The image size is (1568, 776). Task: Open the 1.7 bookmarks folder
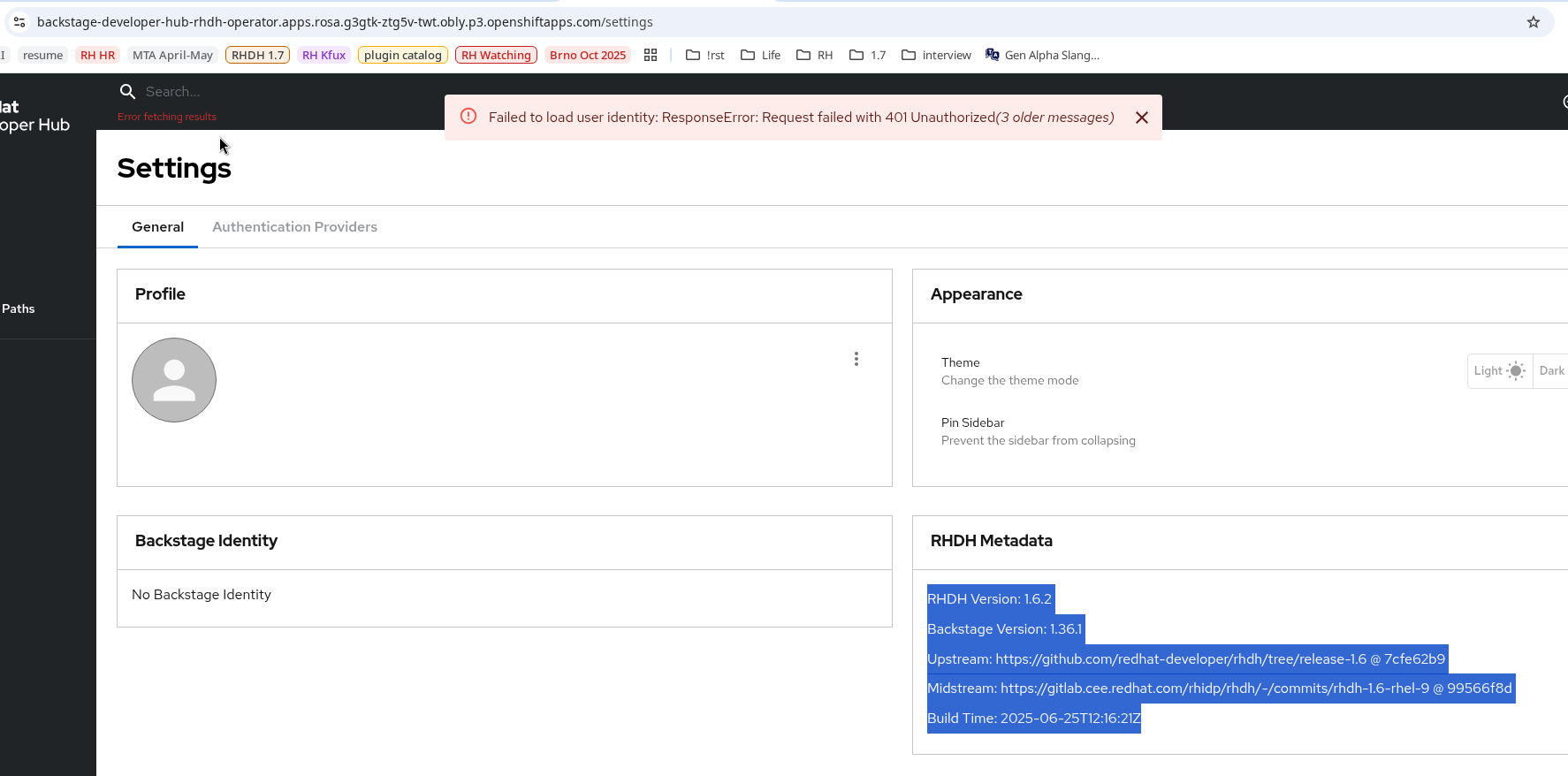point(868,55)
